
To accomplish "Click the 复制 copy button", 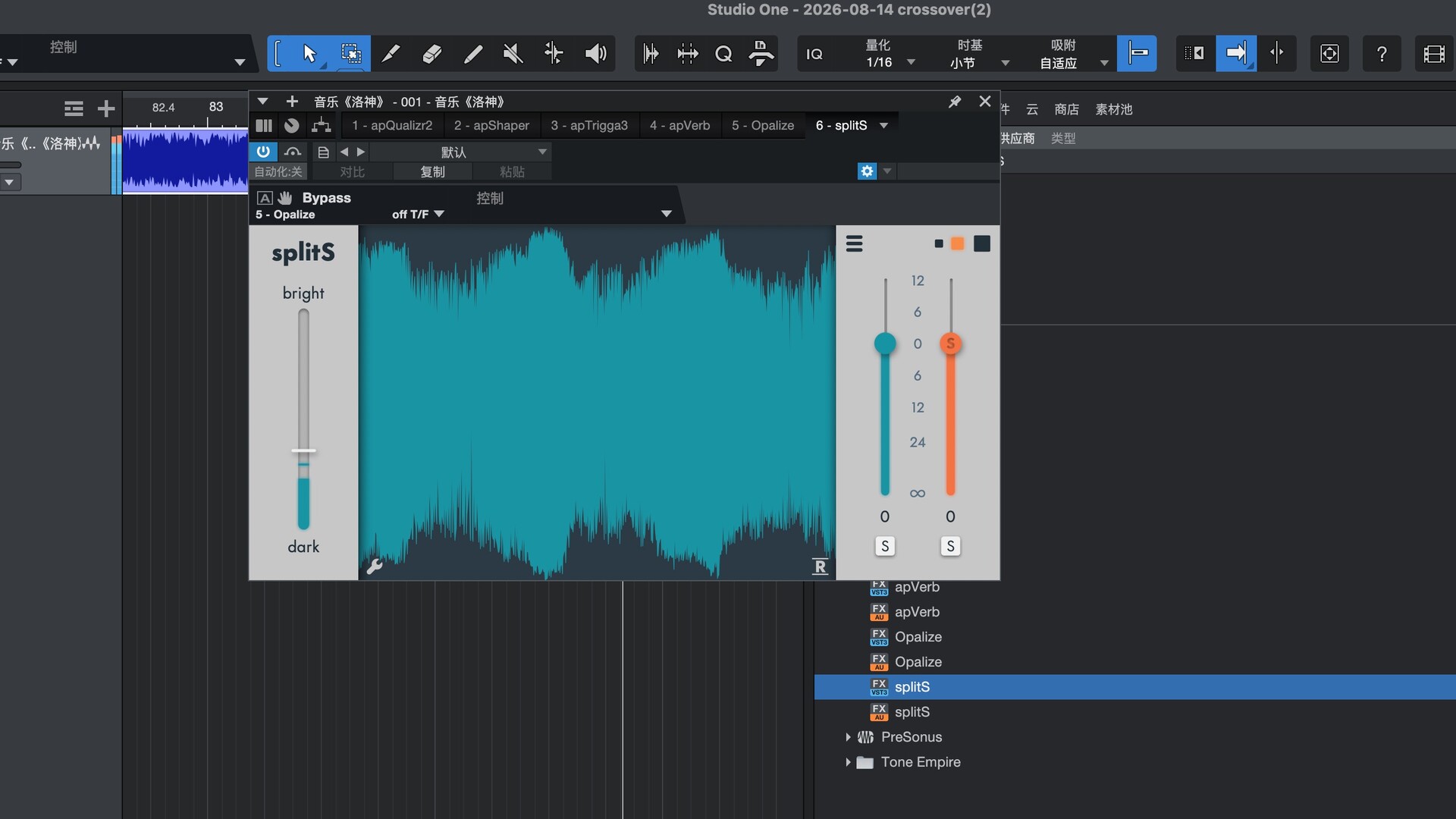I will pos(433,172).
